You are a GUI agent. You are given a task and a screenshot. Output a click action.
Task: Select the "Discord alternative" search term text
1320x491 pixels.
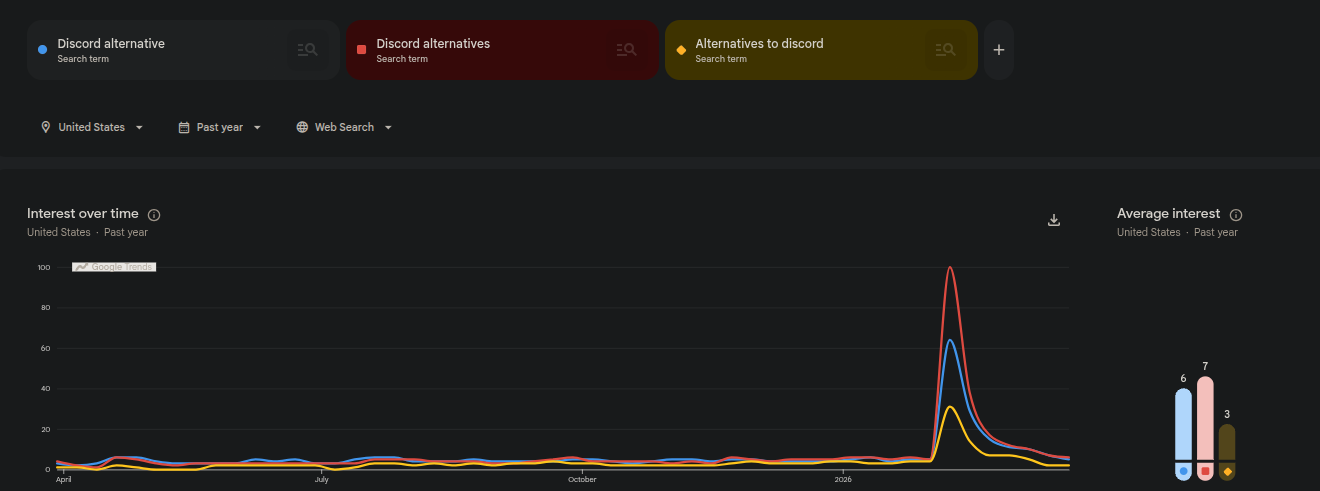111,44
